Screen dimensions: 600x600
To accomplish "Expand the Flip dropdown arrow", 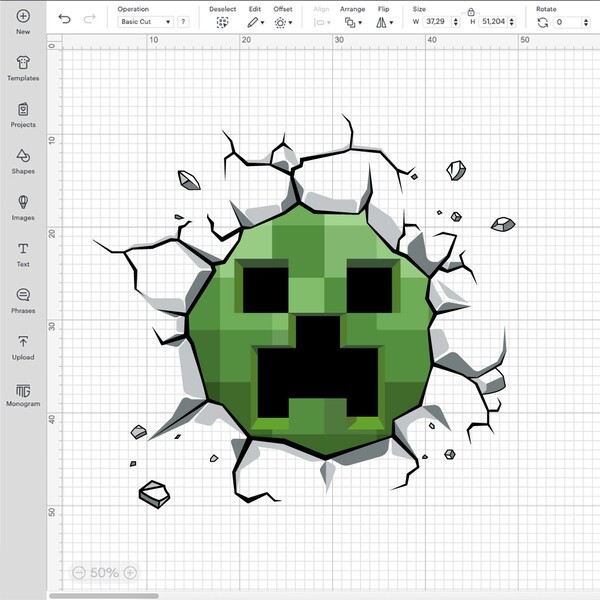I will 391,23.
